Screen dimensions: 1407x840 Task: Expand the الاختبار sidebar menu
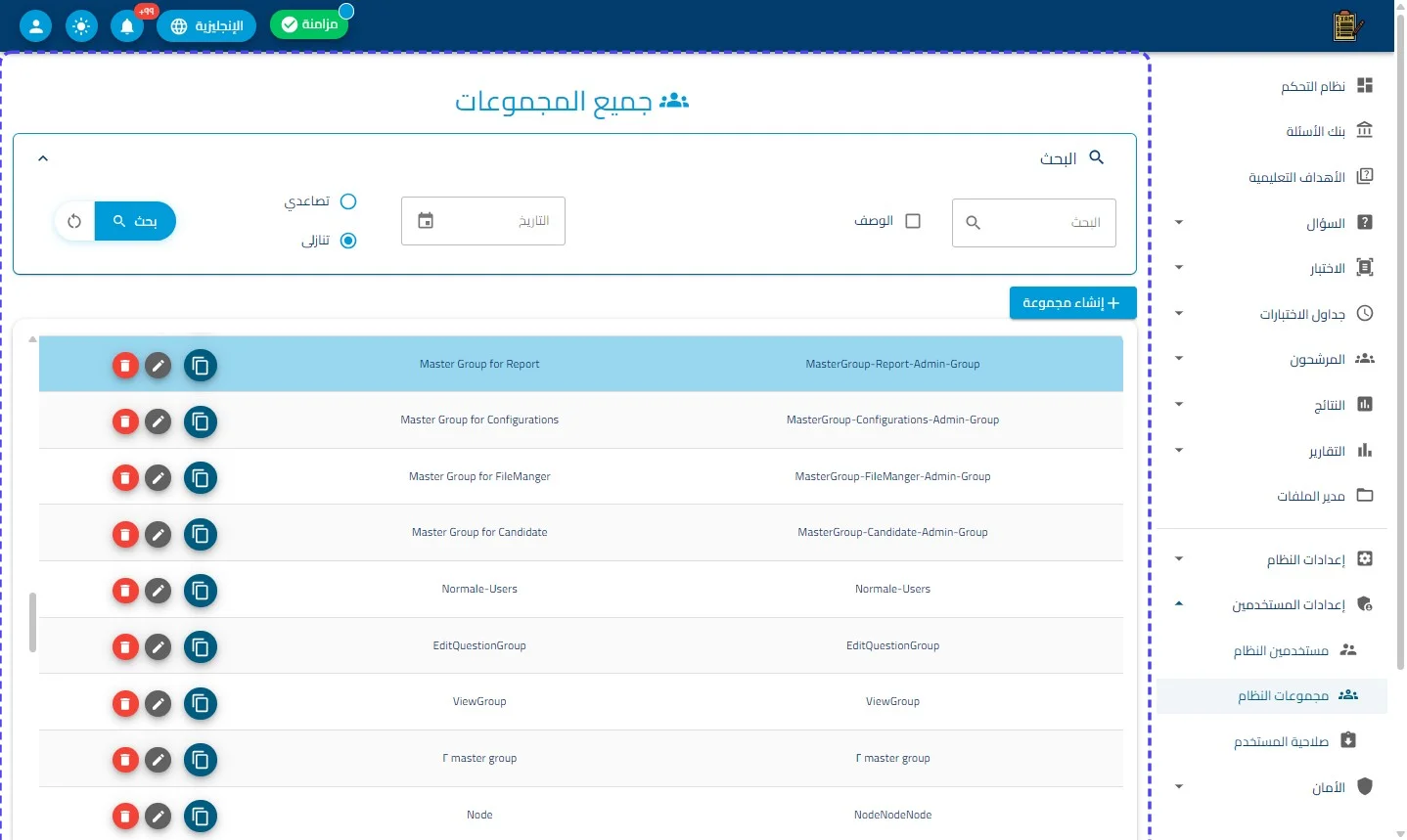pos(1179,268)
